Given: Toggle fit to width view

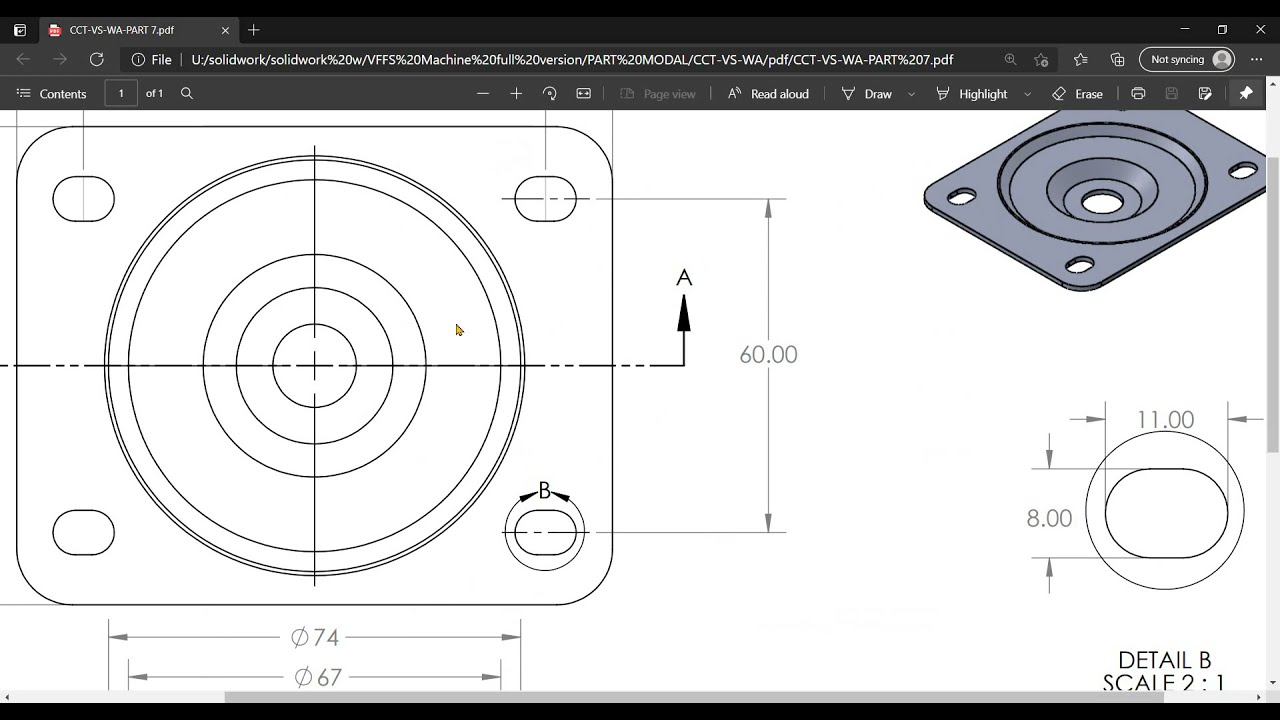Looking at the screenshot, I should pyautogui.click(x=584, y=94).
